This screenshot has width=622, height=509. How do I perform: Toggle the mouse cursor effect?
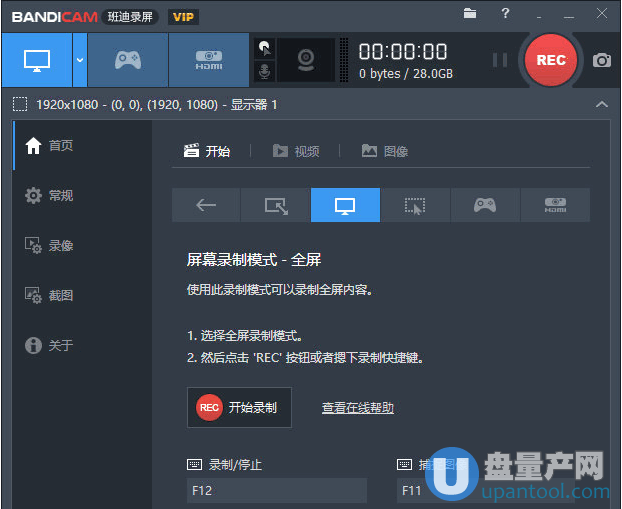click(x=264, y=47)
